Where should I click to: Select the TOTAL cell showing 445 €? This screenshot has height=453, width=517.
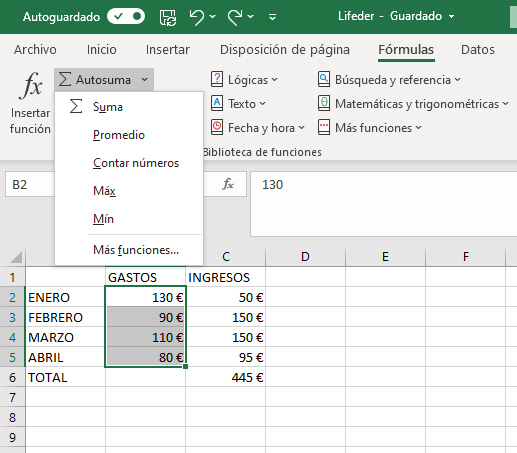tap(226, 377)
